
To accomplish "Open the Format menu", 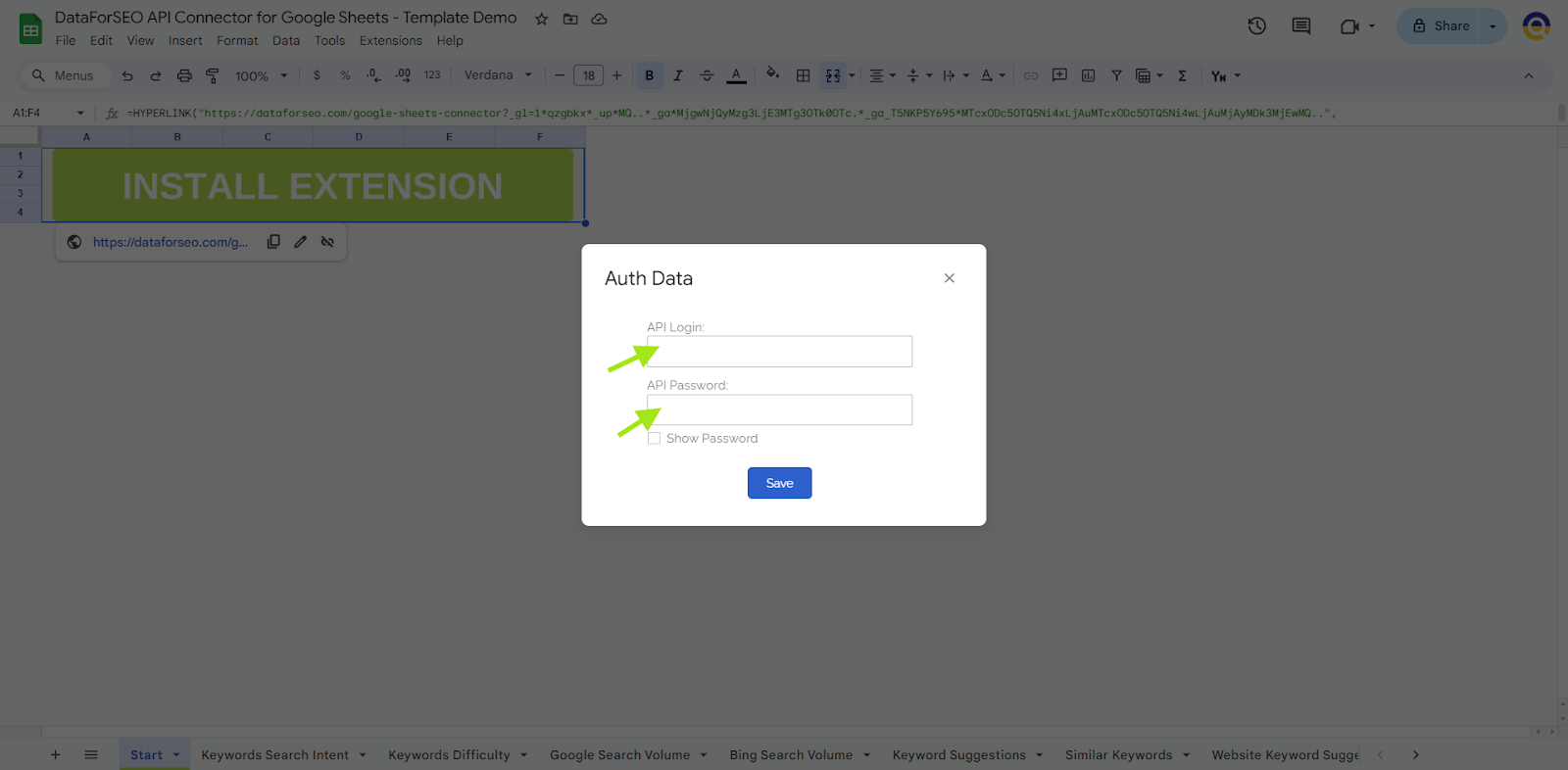I will pos(237,41).
